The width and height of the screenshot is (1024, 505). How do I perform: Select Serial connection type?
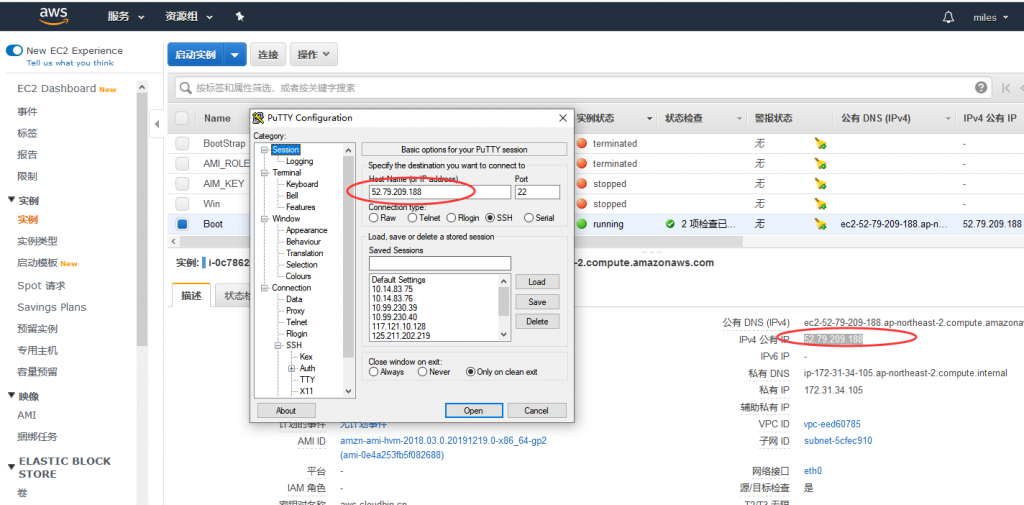coord(528,218)
